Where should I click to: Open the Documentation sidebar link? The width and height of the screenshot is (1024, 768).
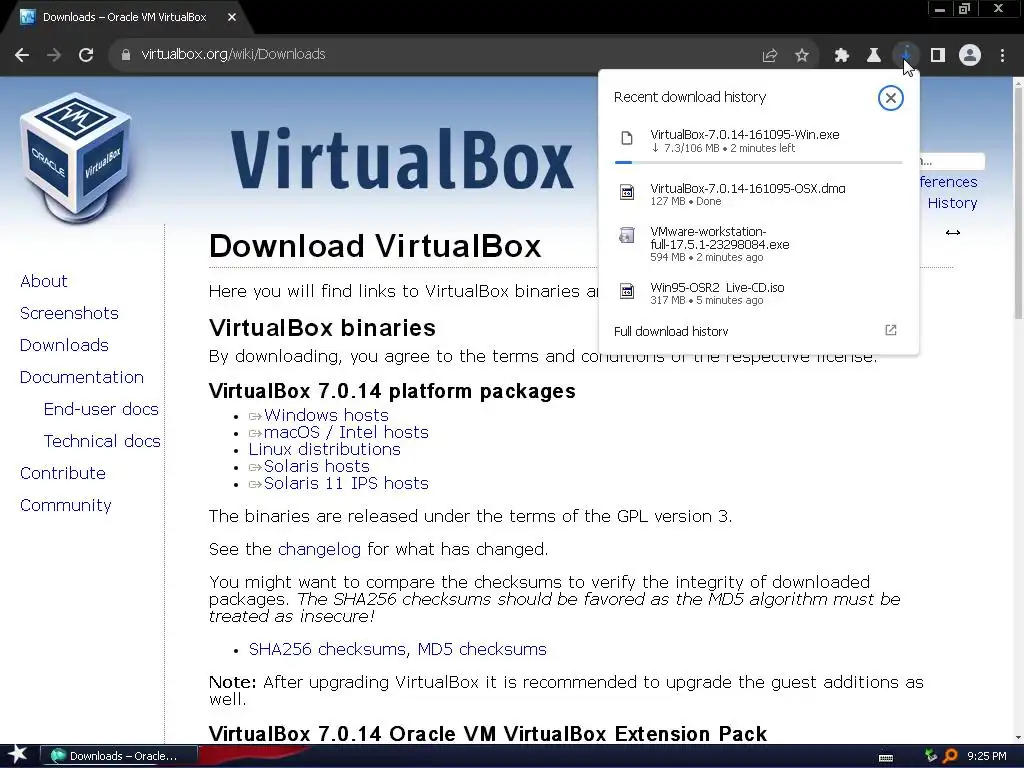(x=82, y=377)
